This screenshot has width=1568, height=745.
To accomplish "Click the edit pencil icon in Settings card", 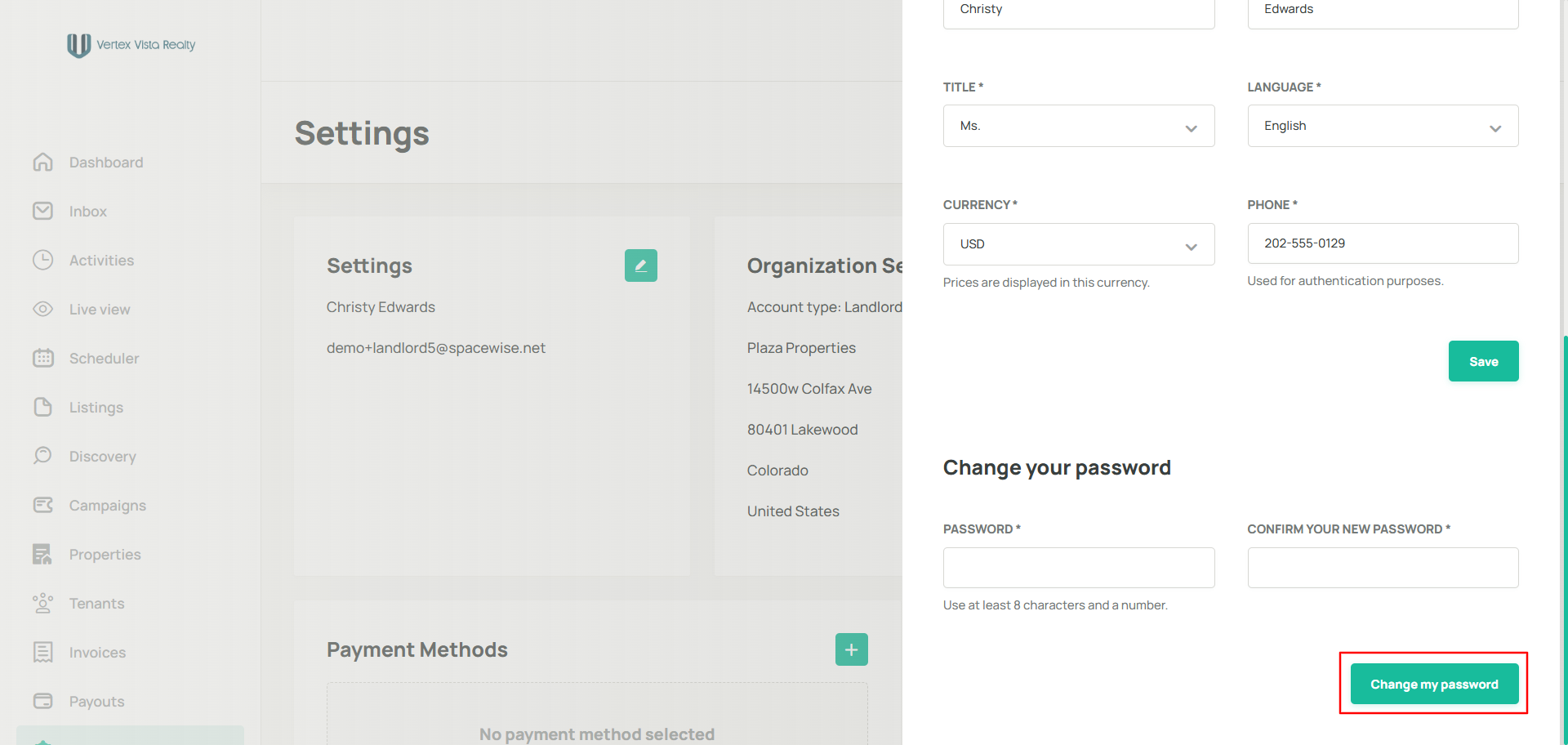I will pos(640,265).
